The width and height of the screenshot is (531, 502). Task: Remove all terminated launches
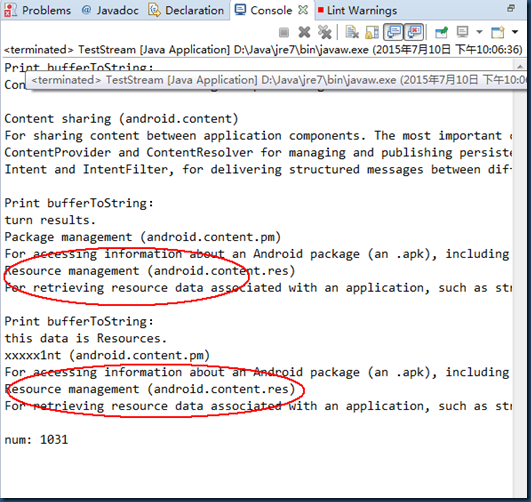click(325, 33)
